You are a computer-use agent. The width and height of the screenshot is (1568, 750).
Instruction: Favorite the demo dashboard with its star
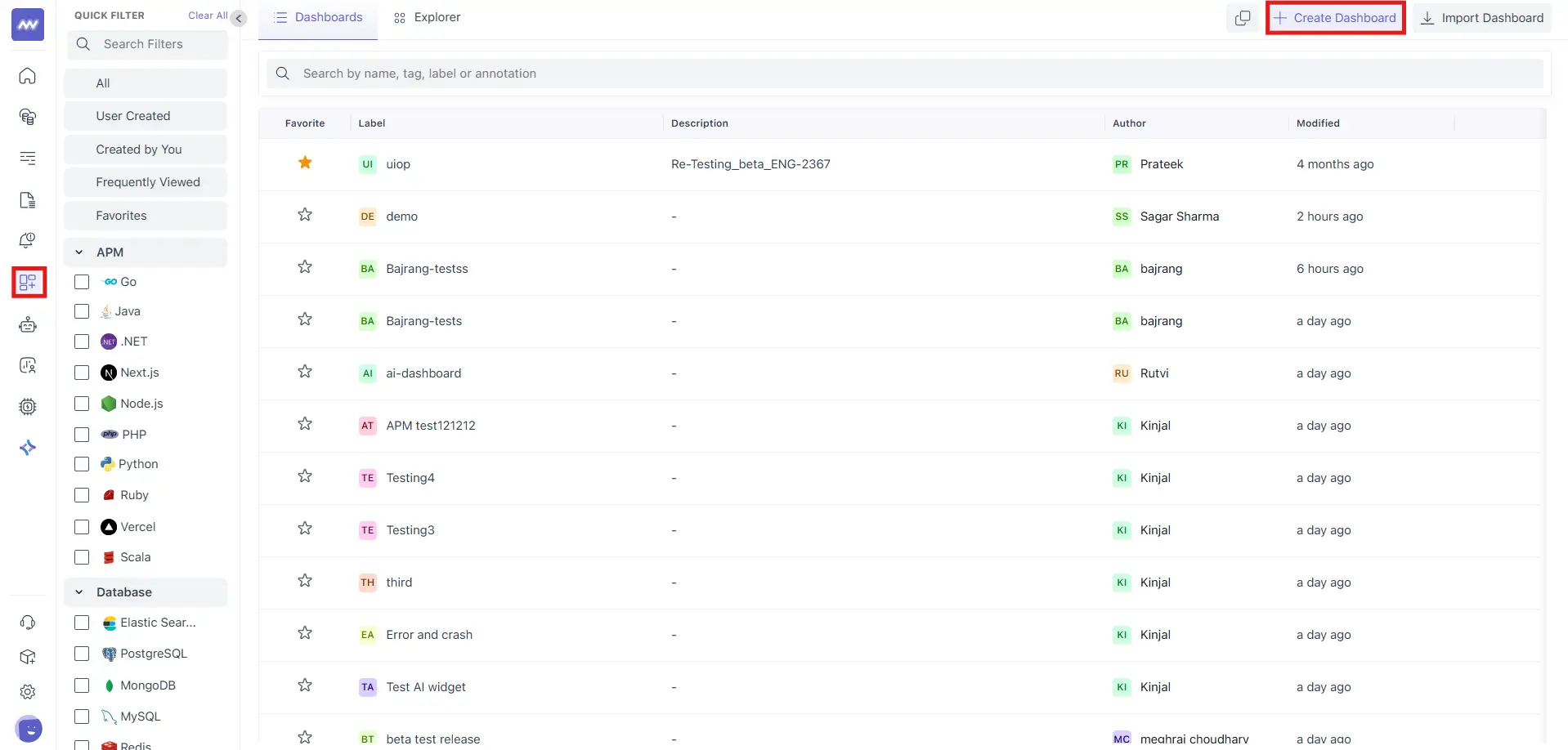point(305,215)
